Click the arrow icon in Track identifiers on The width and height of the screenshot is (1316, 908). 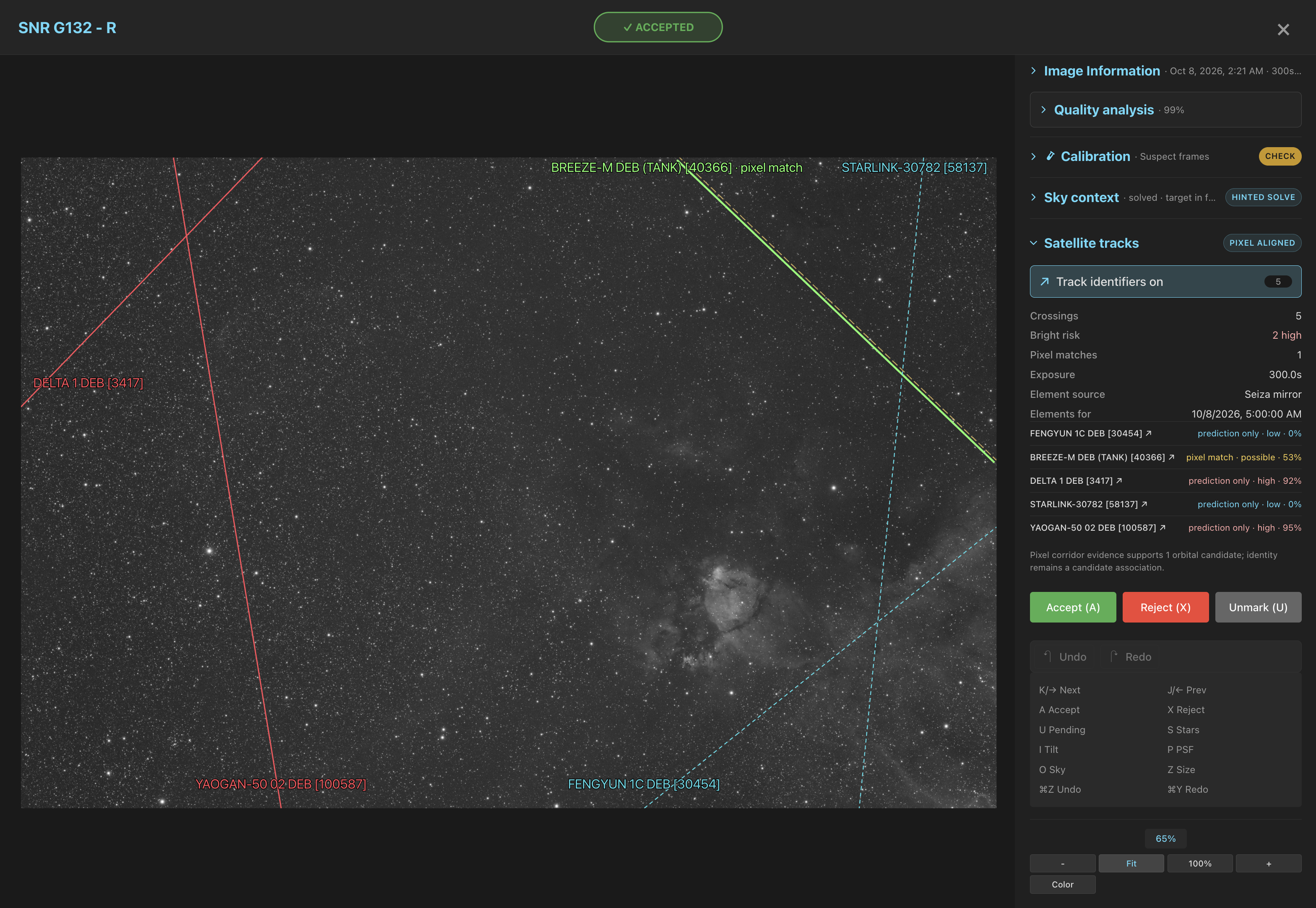(1045, 282)
